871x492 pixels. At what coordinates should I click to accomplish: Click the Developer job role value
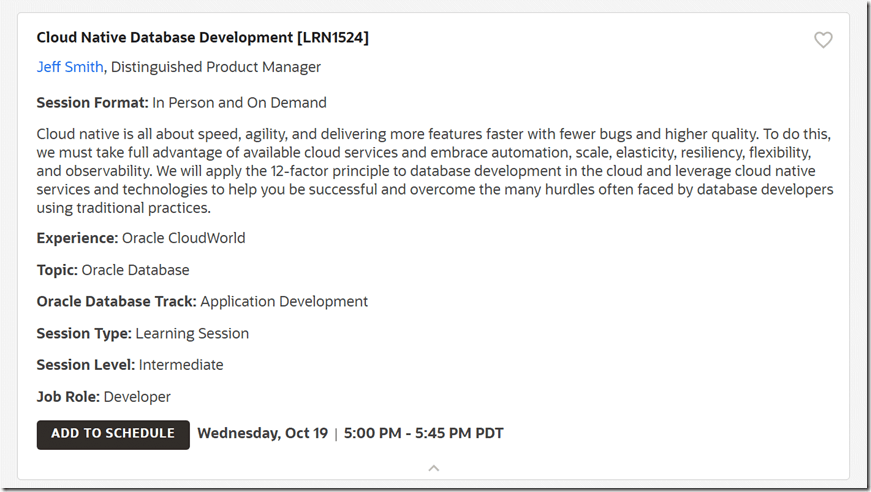coord(137,397)
